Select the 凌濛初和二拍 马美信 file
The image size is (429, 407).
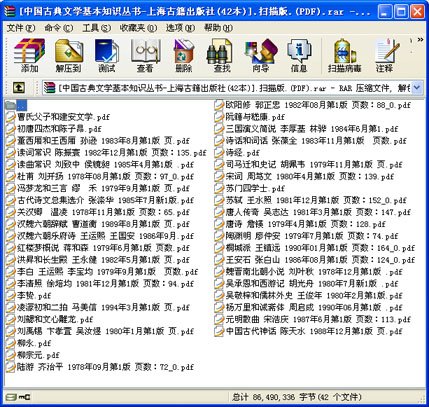[98, 308]
